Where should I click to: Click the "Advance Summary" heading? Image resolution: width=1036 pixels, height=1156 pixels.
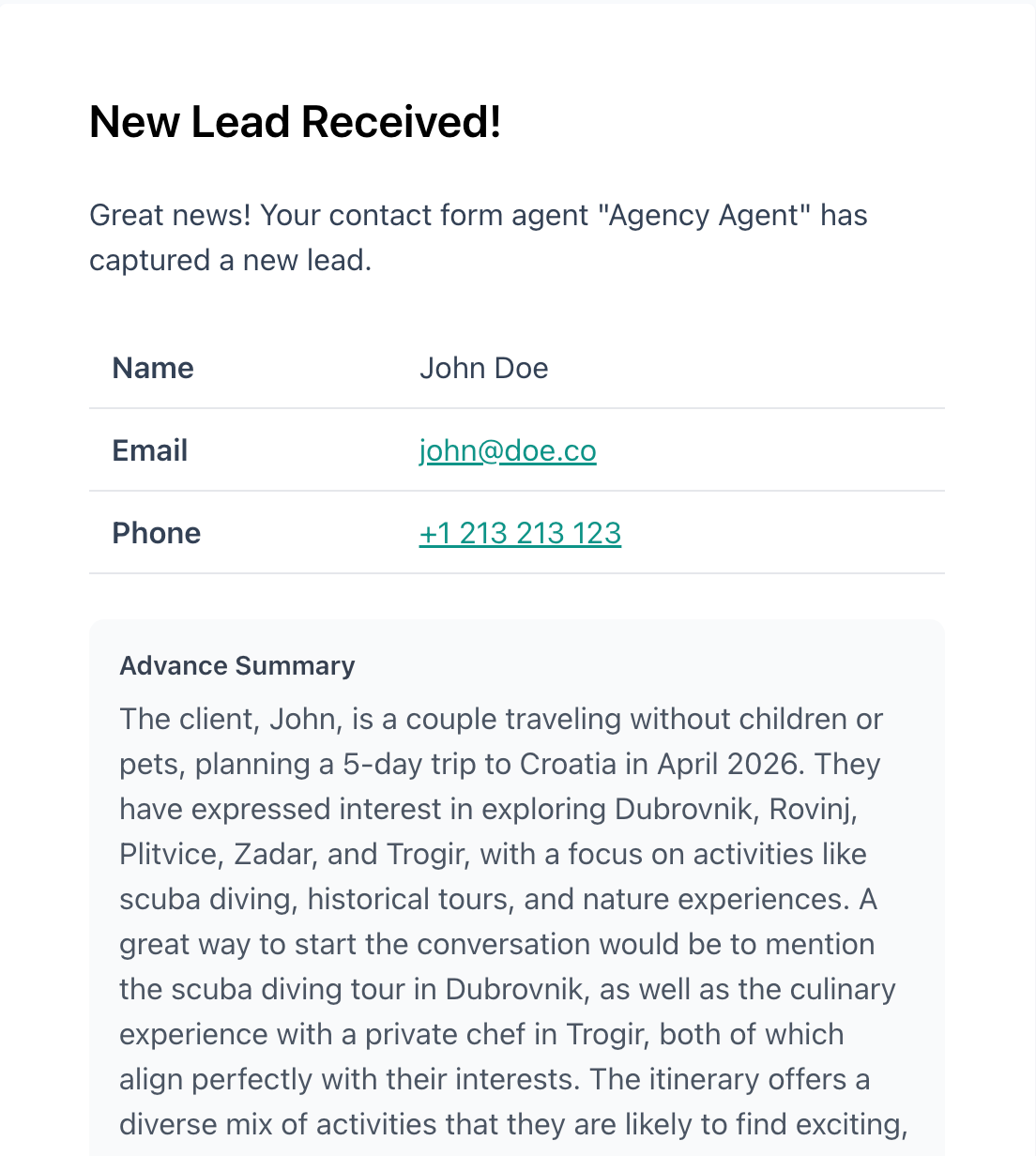(x=237, y=666)
